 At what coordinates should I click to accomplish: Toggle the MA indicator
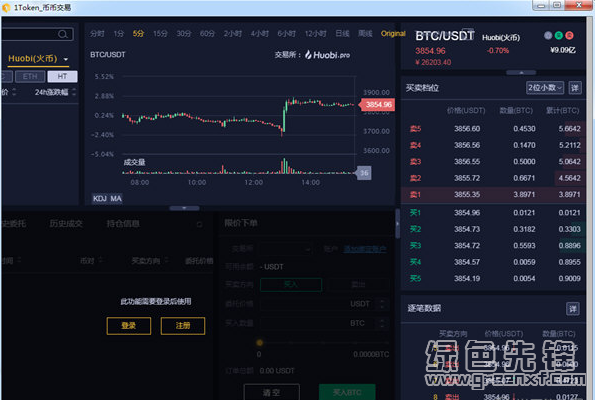click(x=116, y=198)
